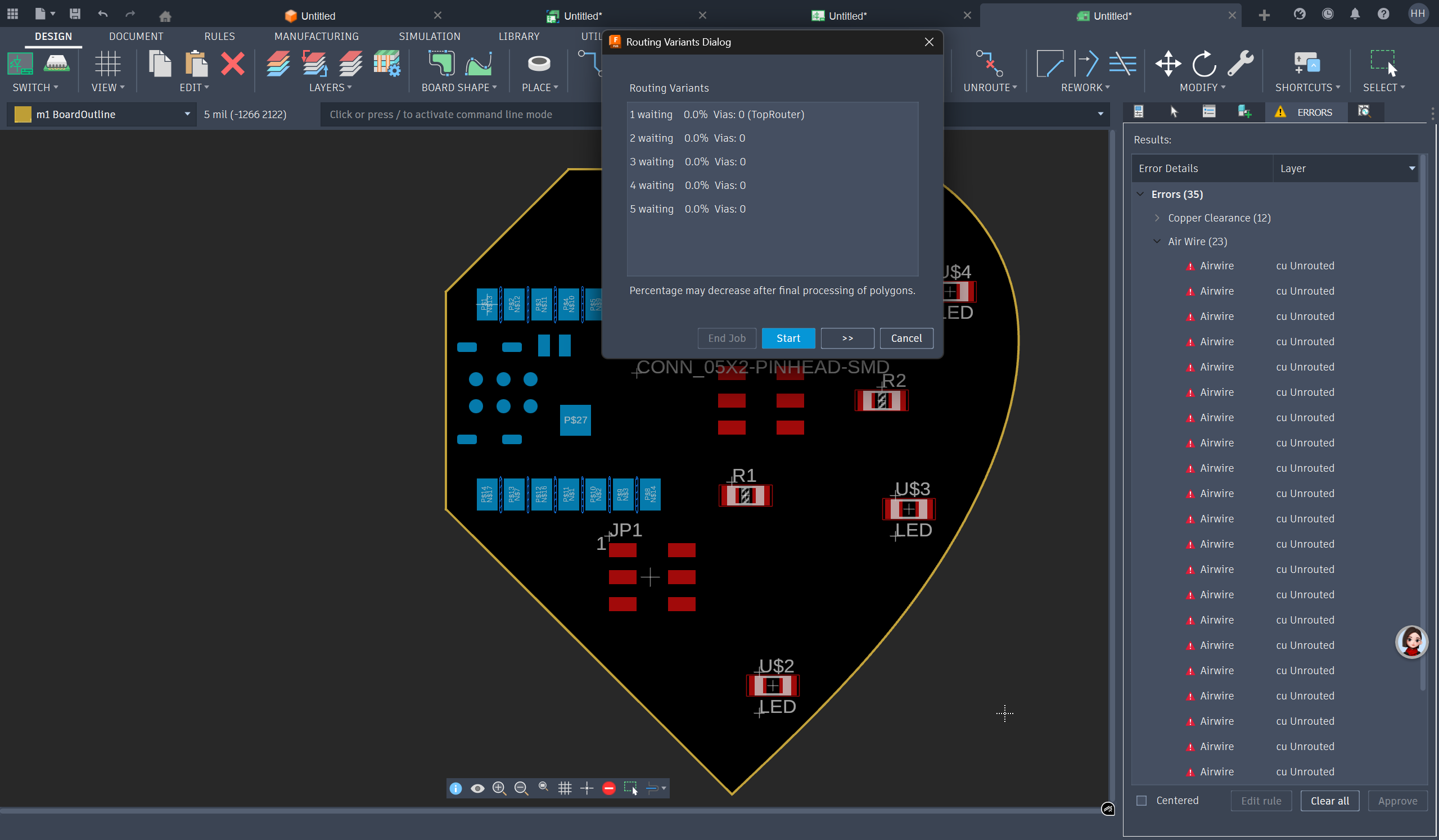Screen dimensions: 1439x840
Task: Switch to the RULES tab
Action: [x=219, y=36]
